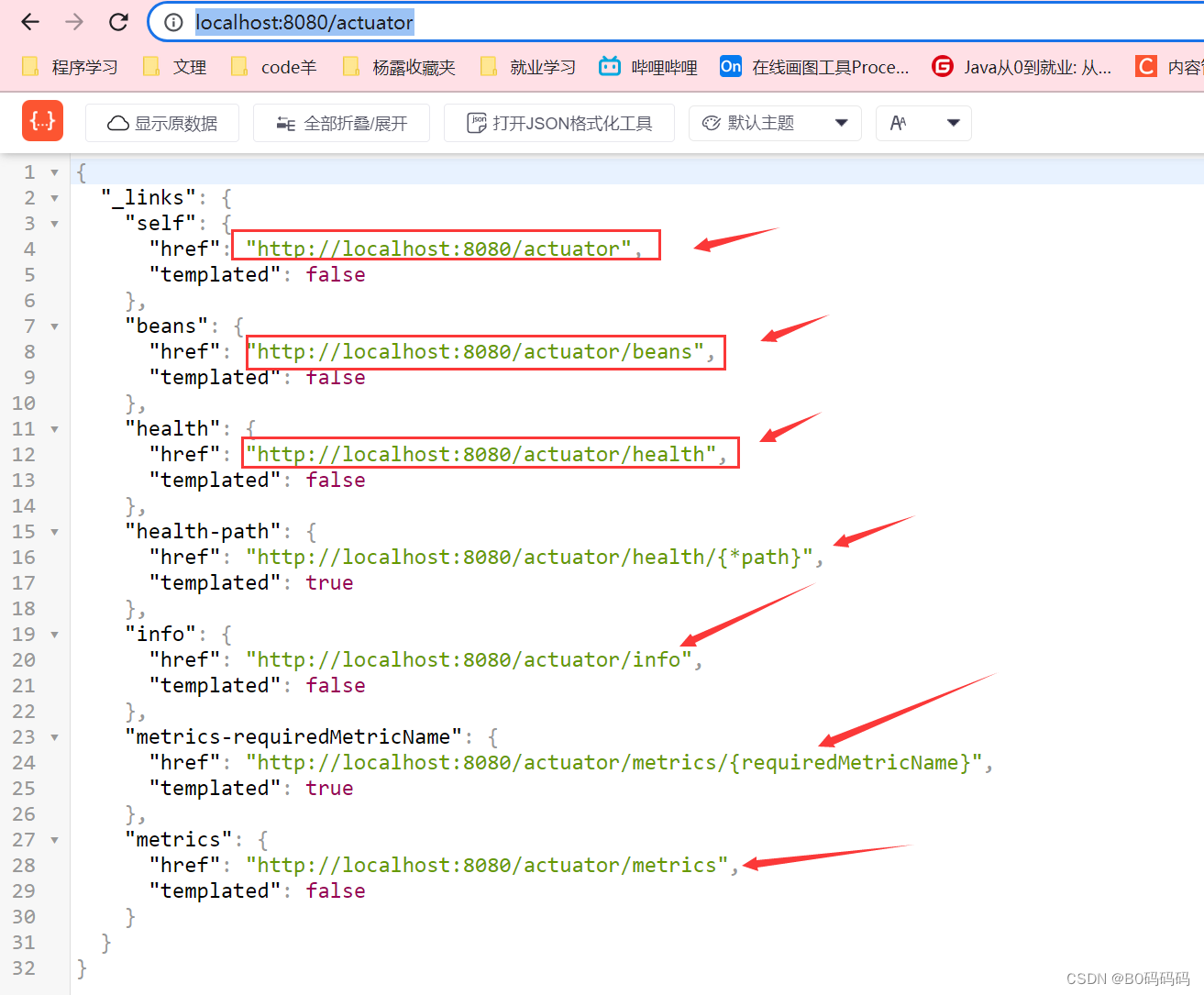Open the actuator/health href link
Image resolution: width=1204 pixels, height=995 pixels.
tap(480, 454)
